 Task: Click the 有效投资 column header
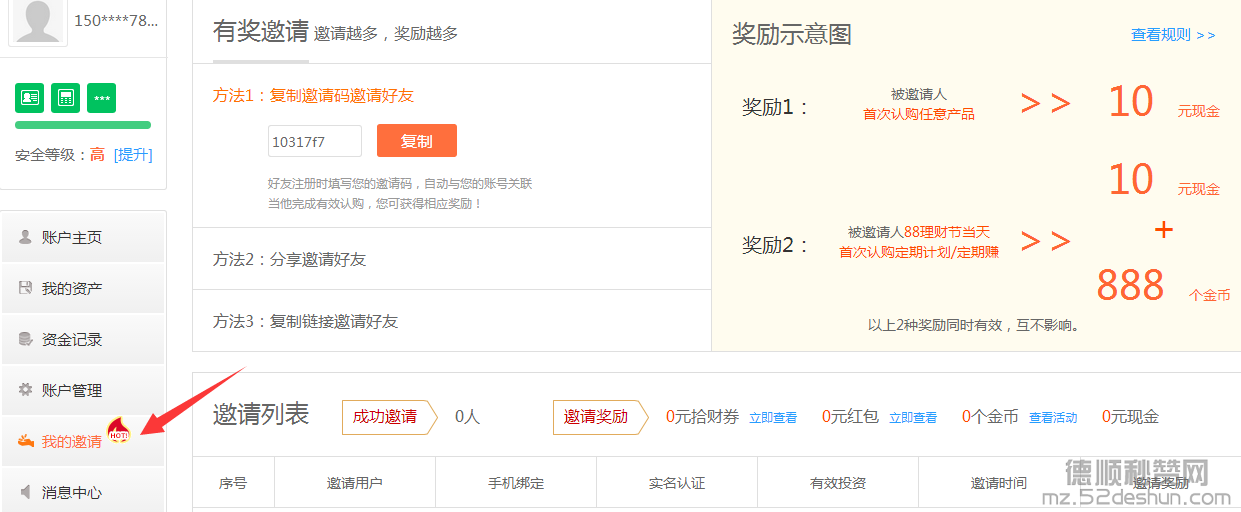(838, 483)
